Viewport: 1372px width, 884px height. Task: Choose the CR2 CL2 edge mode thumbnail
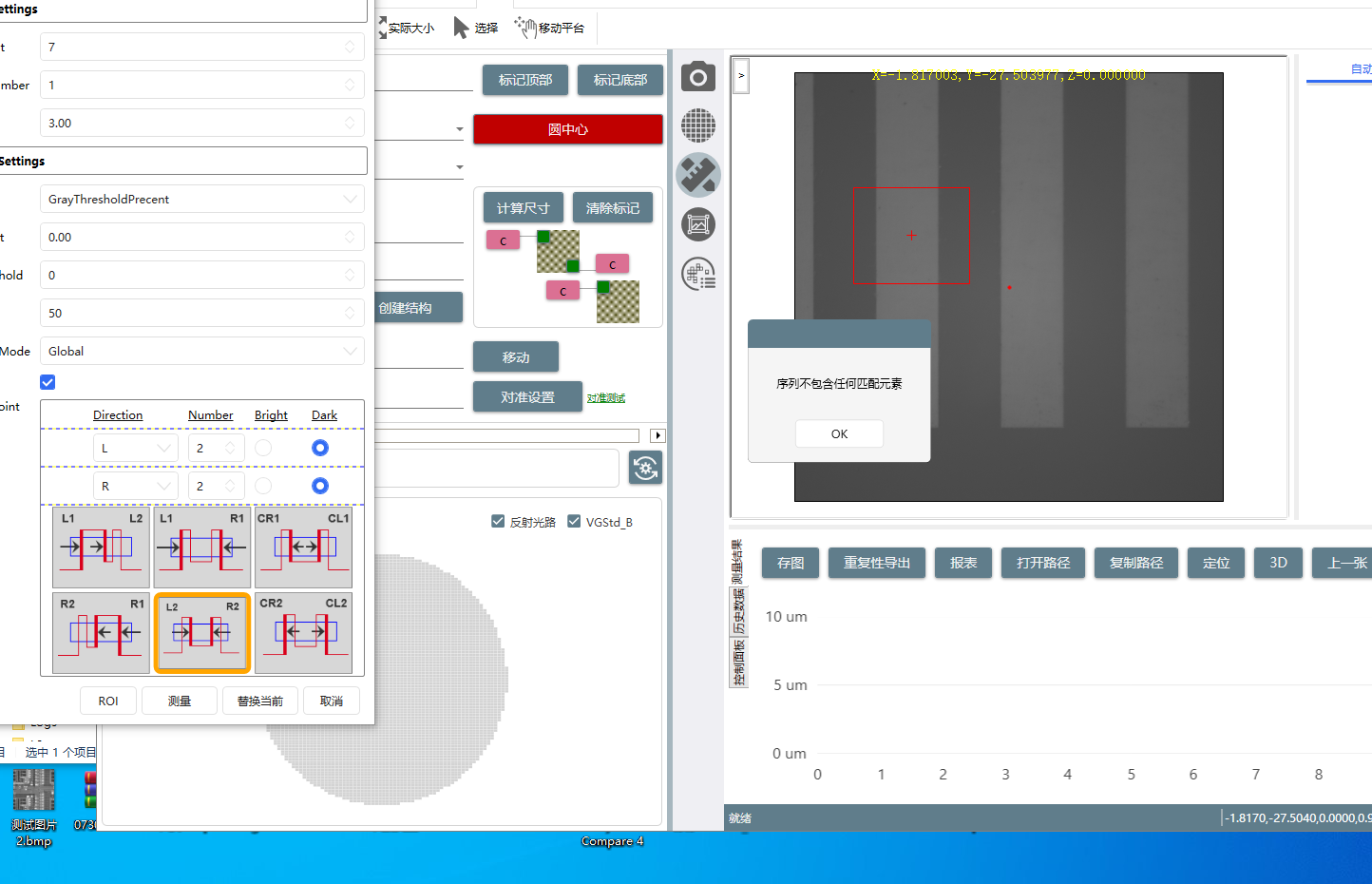pyautogui.click(x=303, y=632)
